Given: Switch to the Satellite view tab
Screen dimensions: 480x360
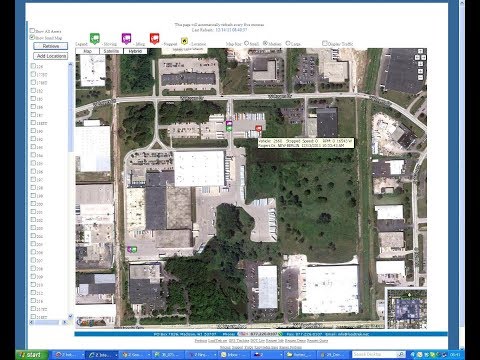Looking at the screenshot, I should click(x=111, y=51).
